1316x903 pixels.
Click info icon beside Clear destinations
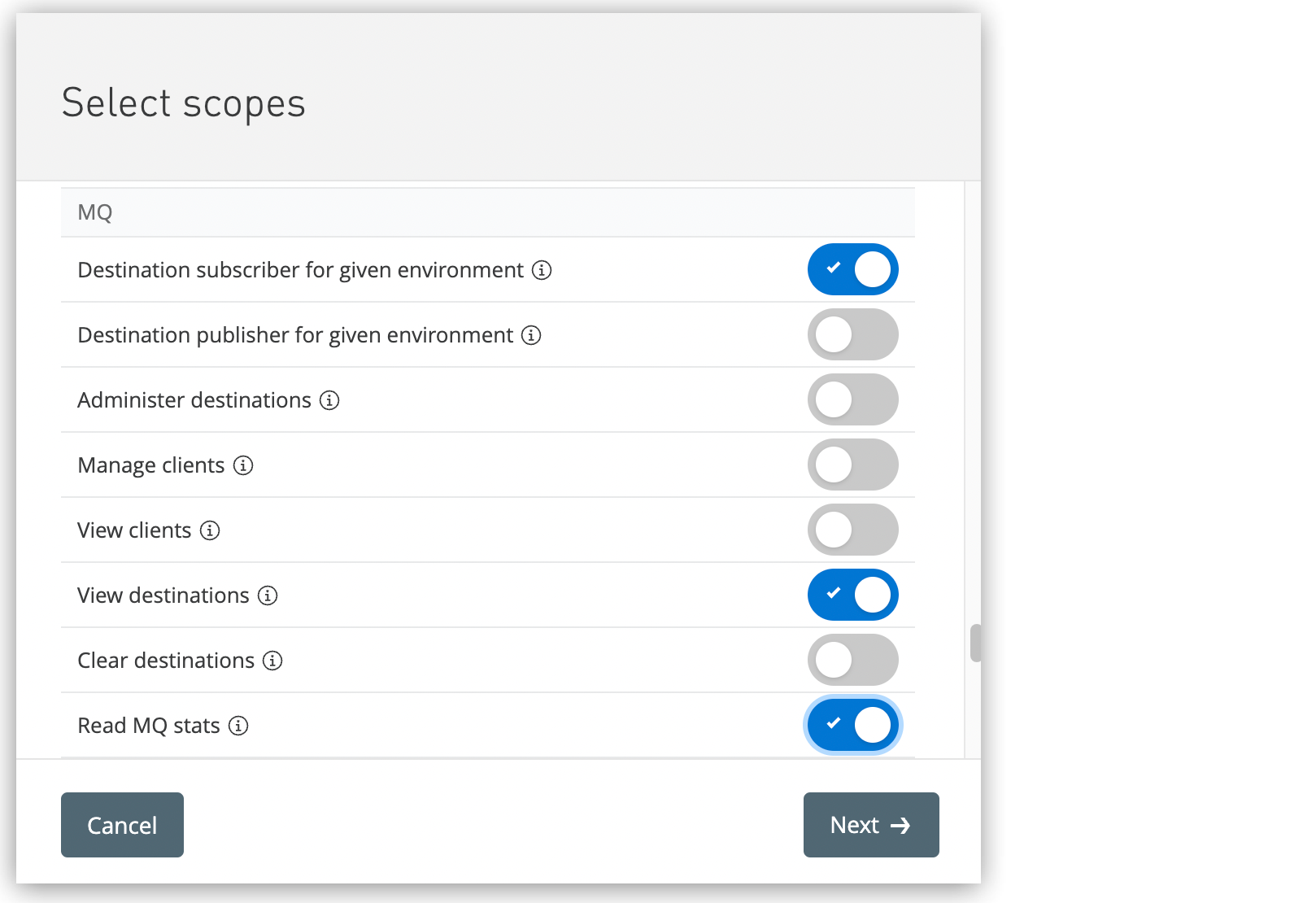point(272,661)
